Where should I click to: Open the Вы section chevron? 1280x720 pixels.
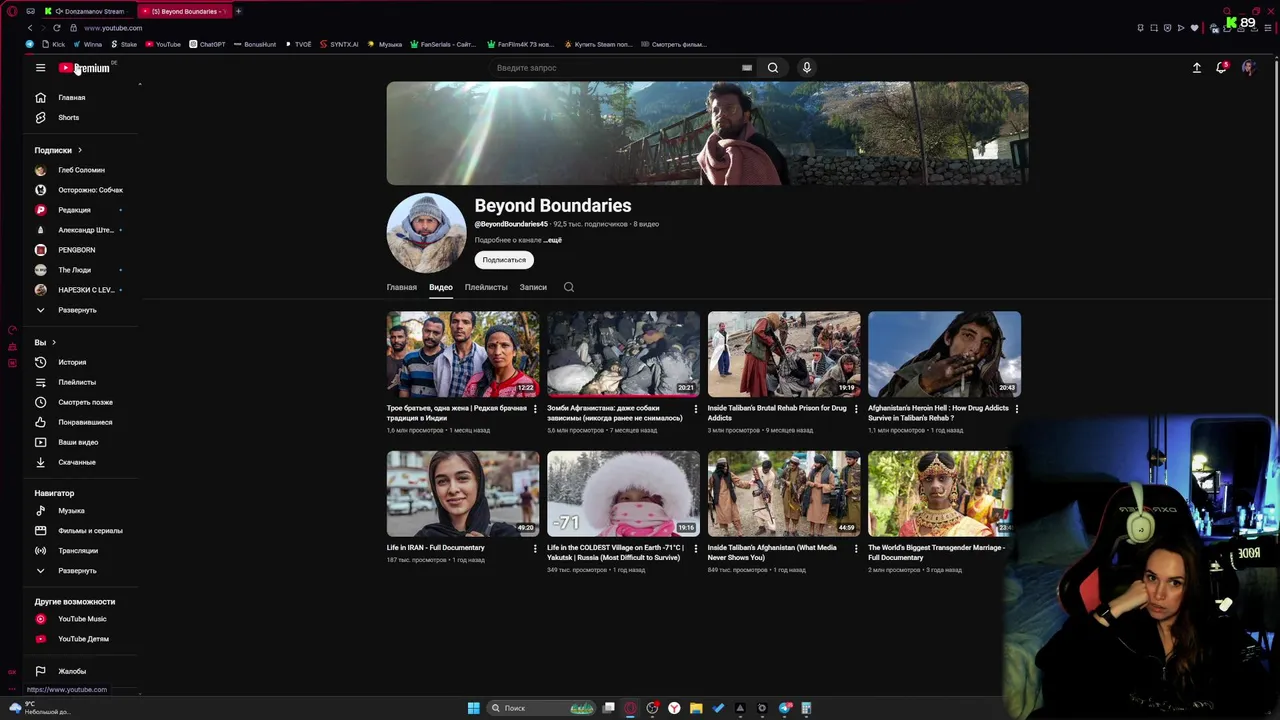tap(54, 342)
